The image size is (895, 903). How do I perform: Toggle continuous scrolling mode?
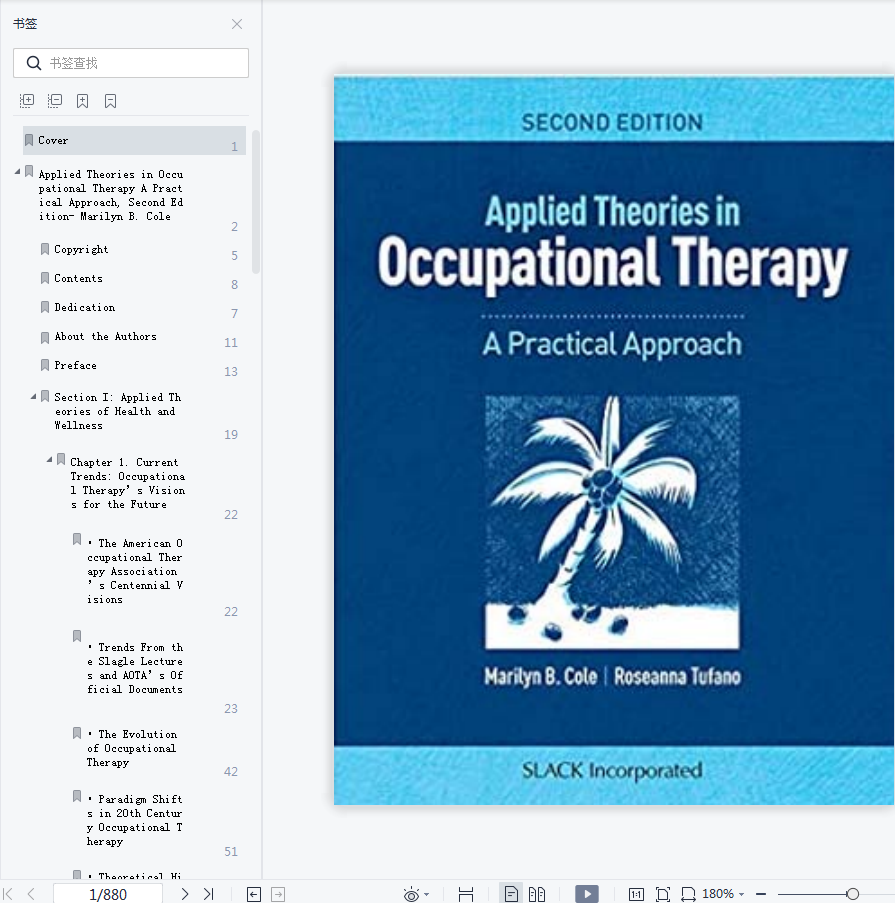pyautogui.click(x=465, y=894)
